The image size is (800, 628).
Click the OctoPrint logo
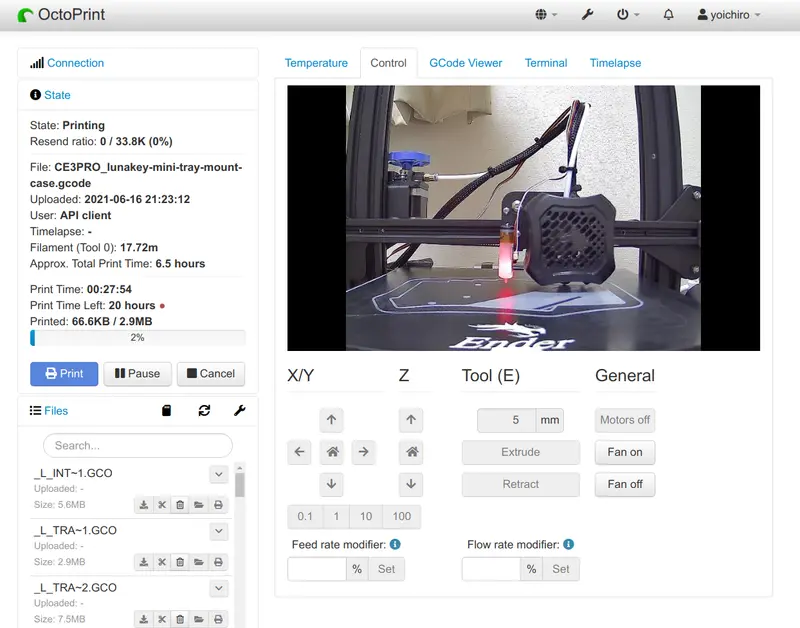(61, 15)
